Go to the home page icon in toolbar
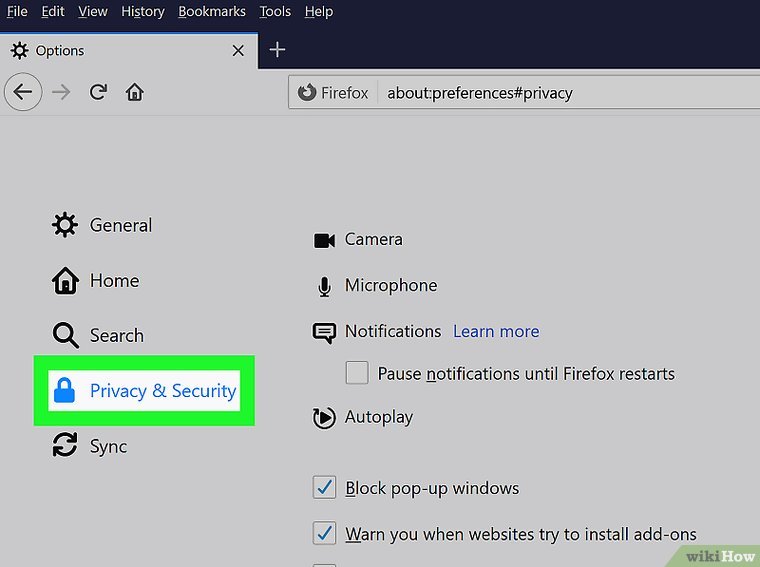The width and height of the screenshot is (760, 567). [135, 92]
